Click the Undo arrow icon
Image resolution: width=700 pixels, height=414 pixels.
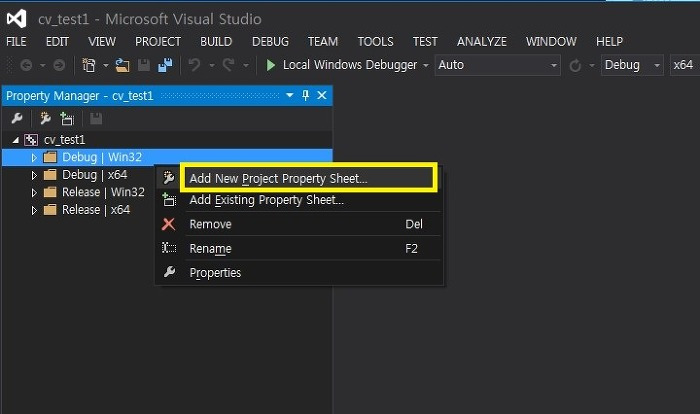point(194,65)
